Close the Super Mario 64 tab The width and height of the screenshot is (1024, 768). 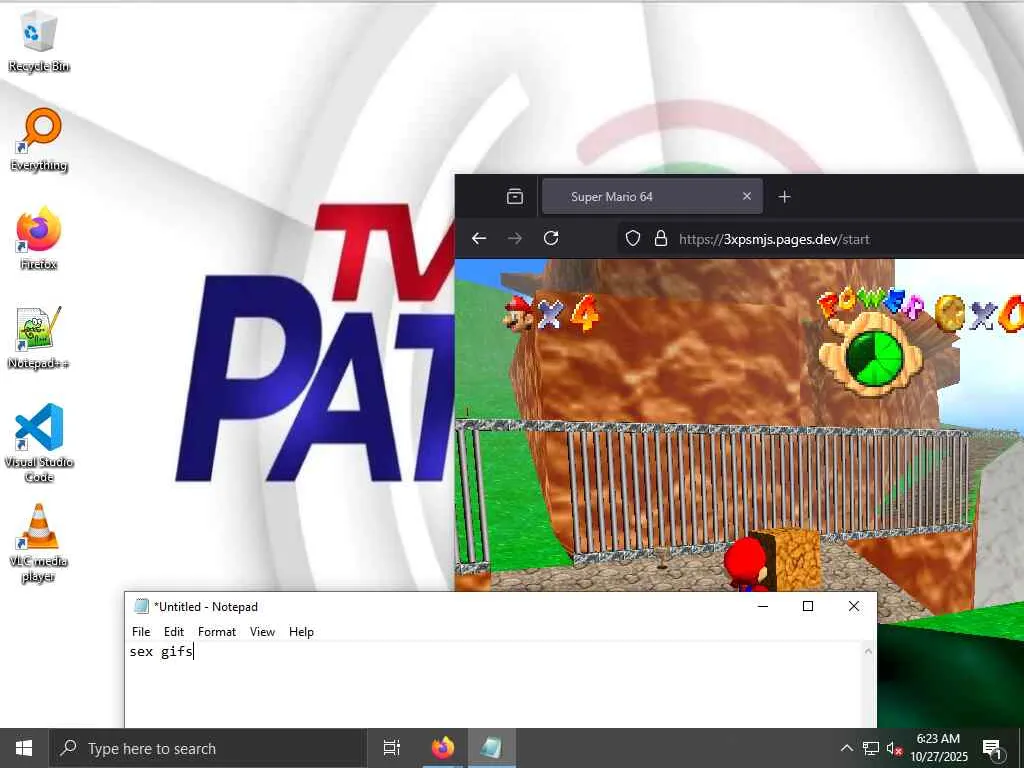tap(746, 196)
